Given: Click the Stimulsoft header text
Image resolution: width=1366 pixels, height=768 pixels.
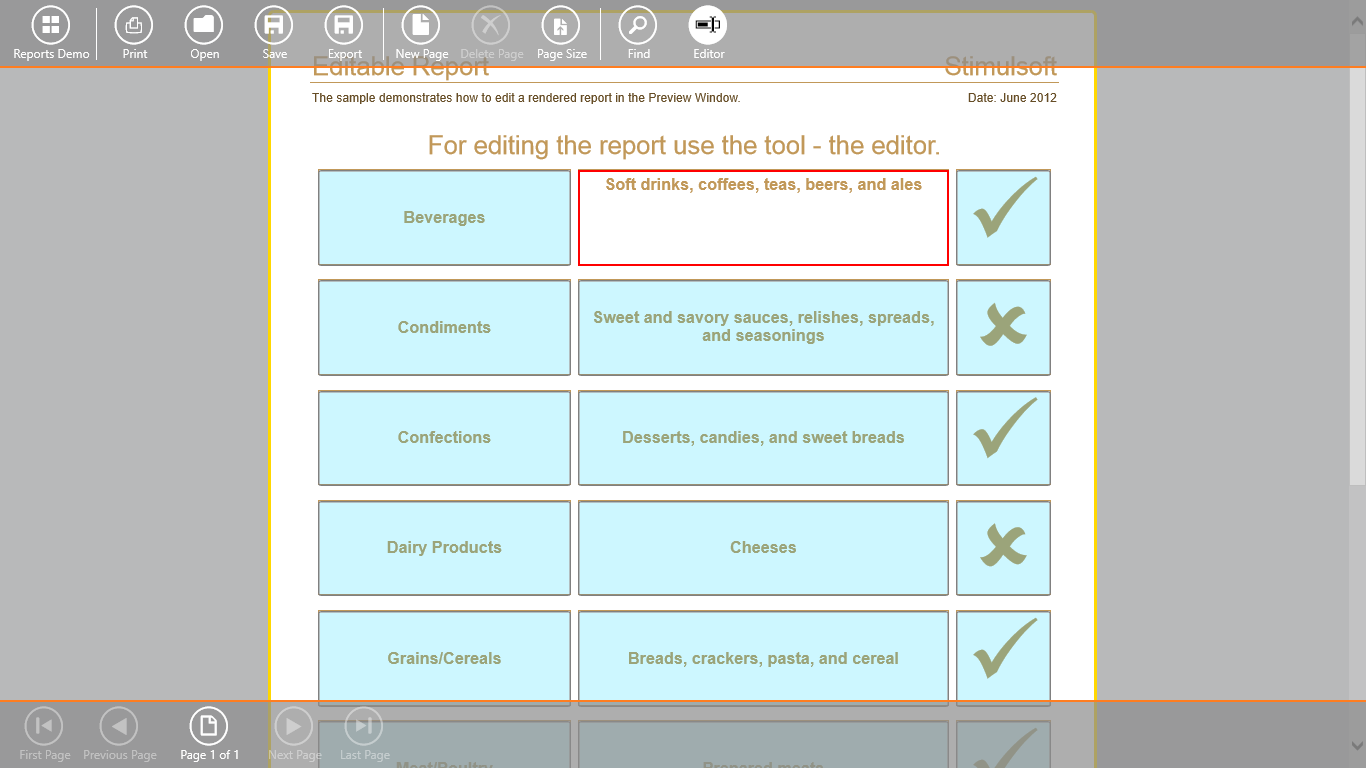Looking at the screenshot, I should click(1000, 67).
